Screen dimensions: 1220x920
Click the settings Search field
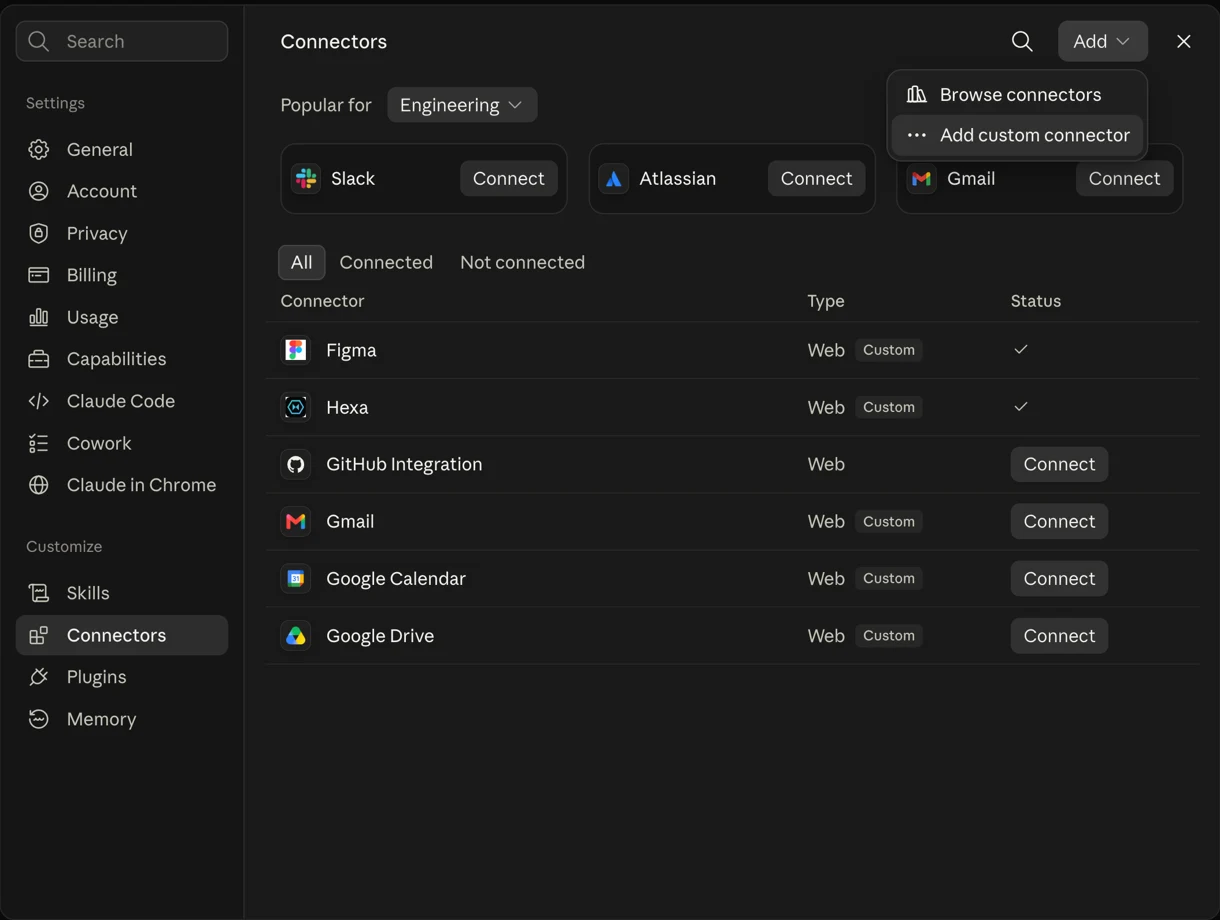[122, 41]
